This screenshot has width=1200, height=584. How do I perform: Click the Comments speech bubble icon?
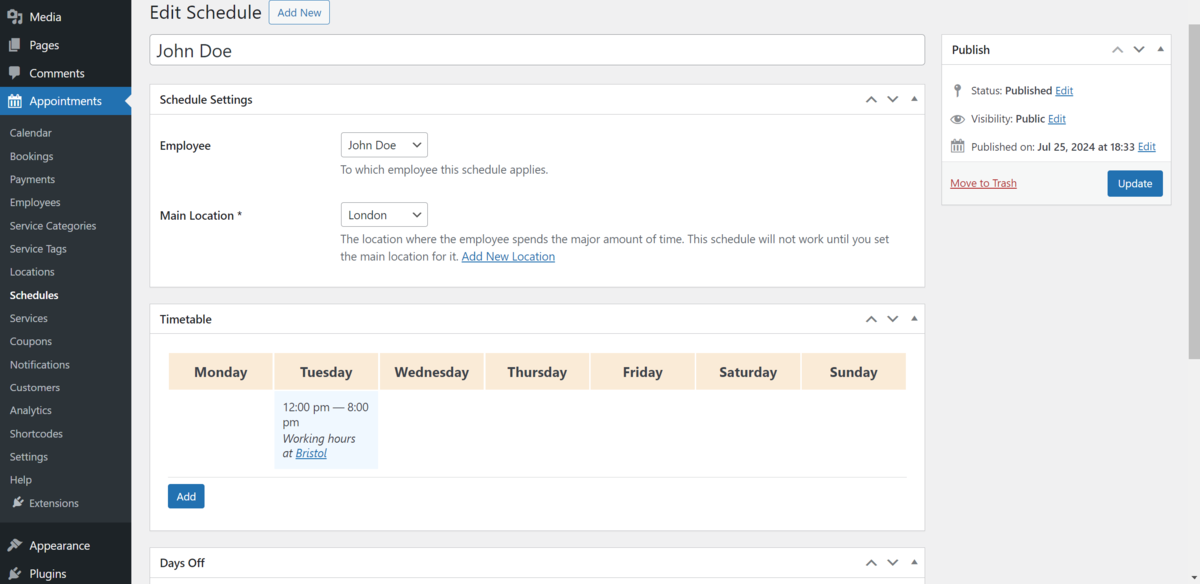tap(15, 73)
